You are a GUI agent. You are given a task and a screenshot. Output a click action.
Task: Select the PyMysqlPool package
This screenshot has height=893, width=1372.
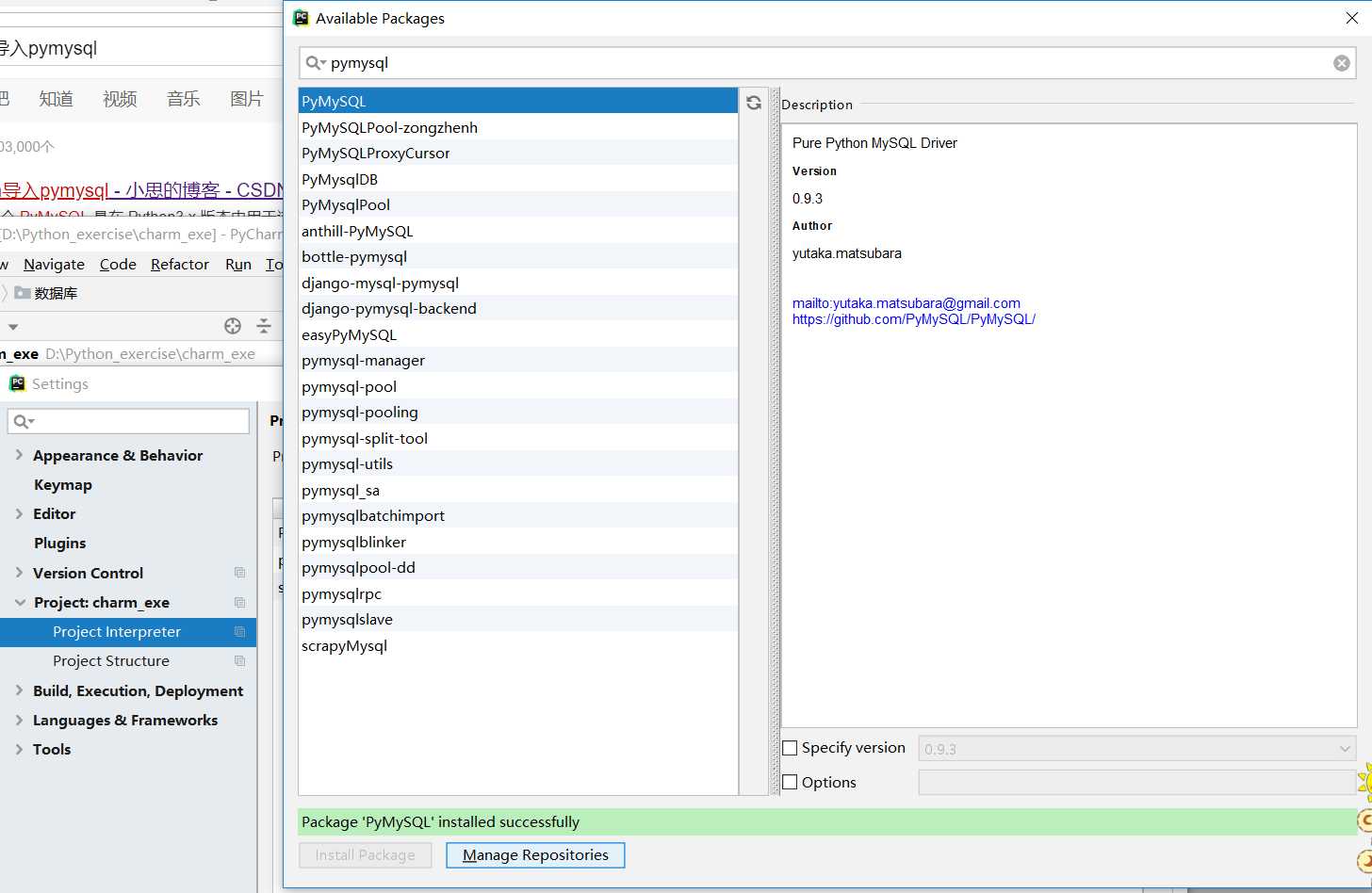(x=518, y=204)
